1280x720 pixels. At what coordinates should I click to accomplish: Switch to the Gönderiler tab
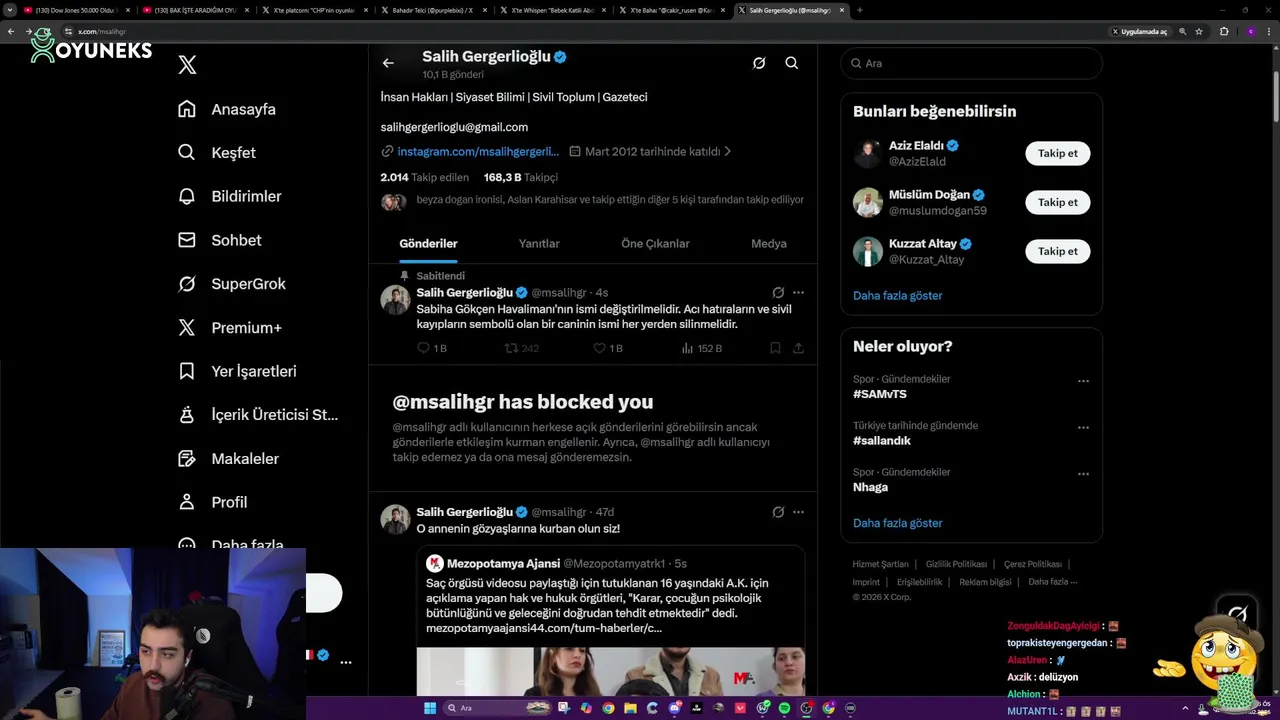(428, 243)
